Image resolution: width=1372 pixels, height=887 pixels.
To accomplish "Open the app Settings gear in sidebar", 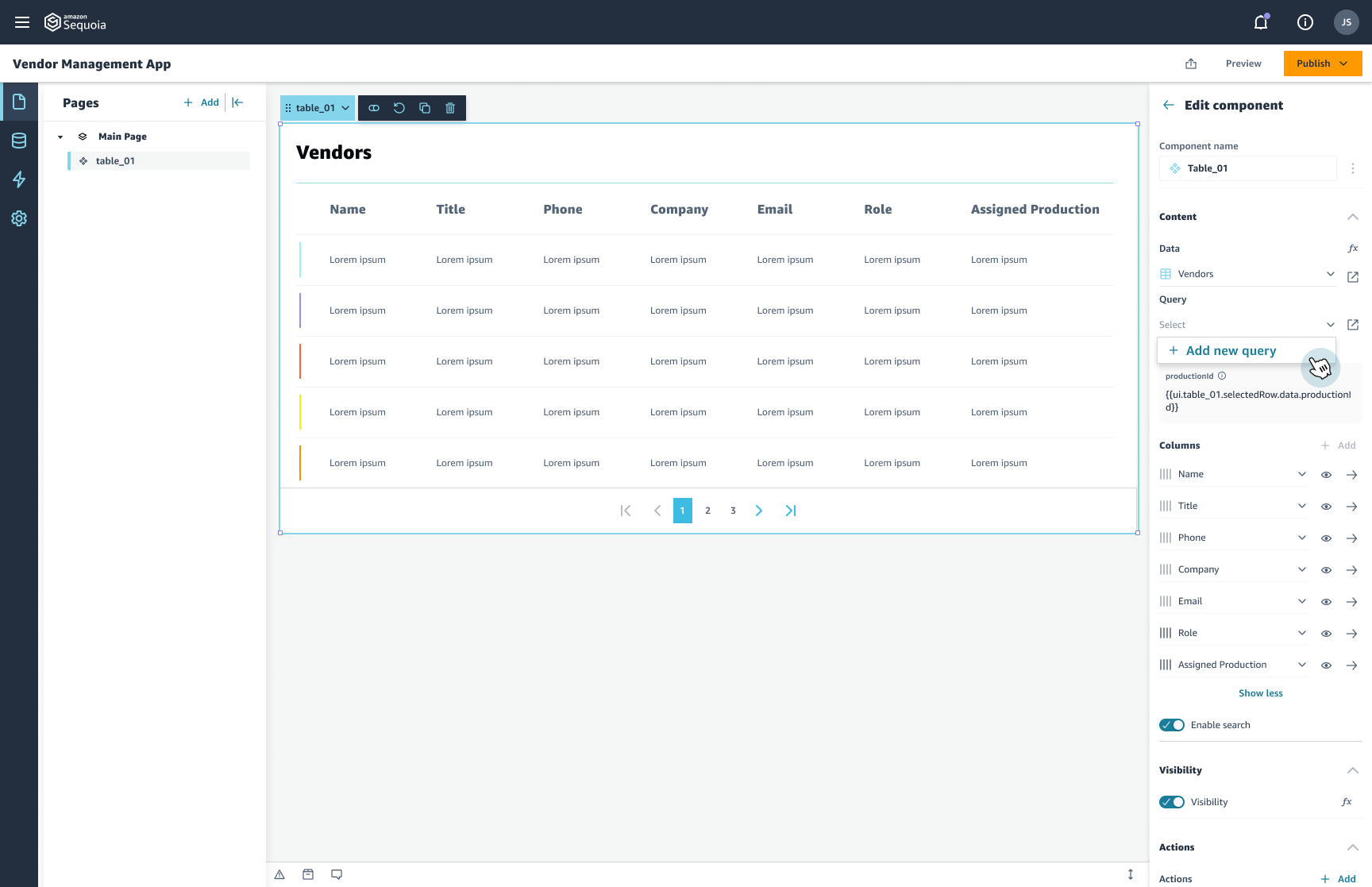I will 19,218.
